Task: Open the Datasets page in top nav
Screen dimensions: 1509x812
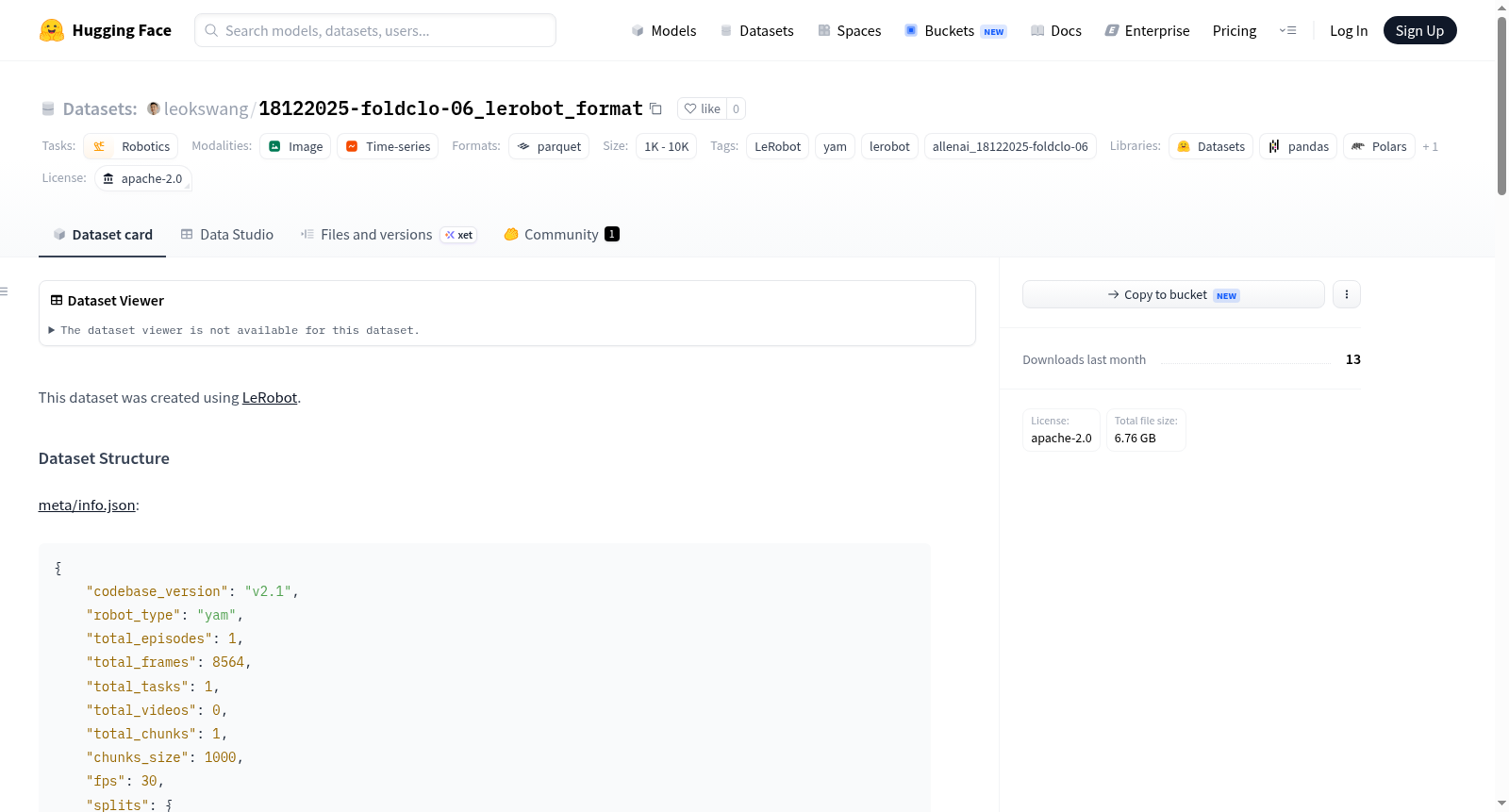Action: tap(756, 30)
